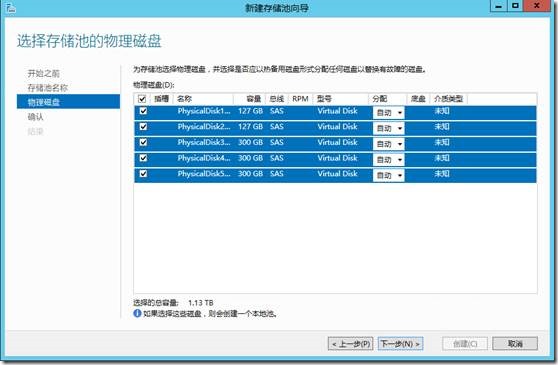Select the PhysicalDisk3 name cell

204,142
